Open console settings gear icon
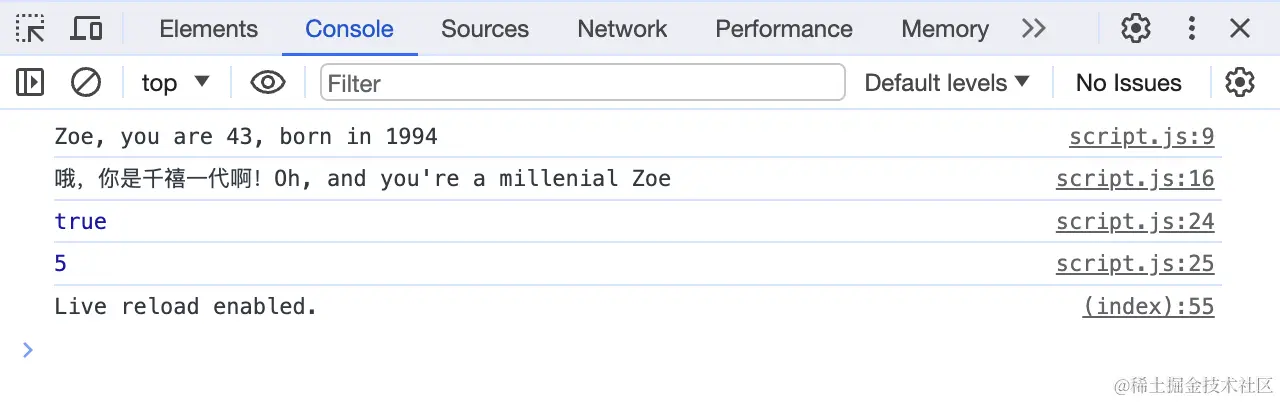This screenshot has height=402, width=1280. click(x=1239, y=82)
